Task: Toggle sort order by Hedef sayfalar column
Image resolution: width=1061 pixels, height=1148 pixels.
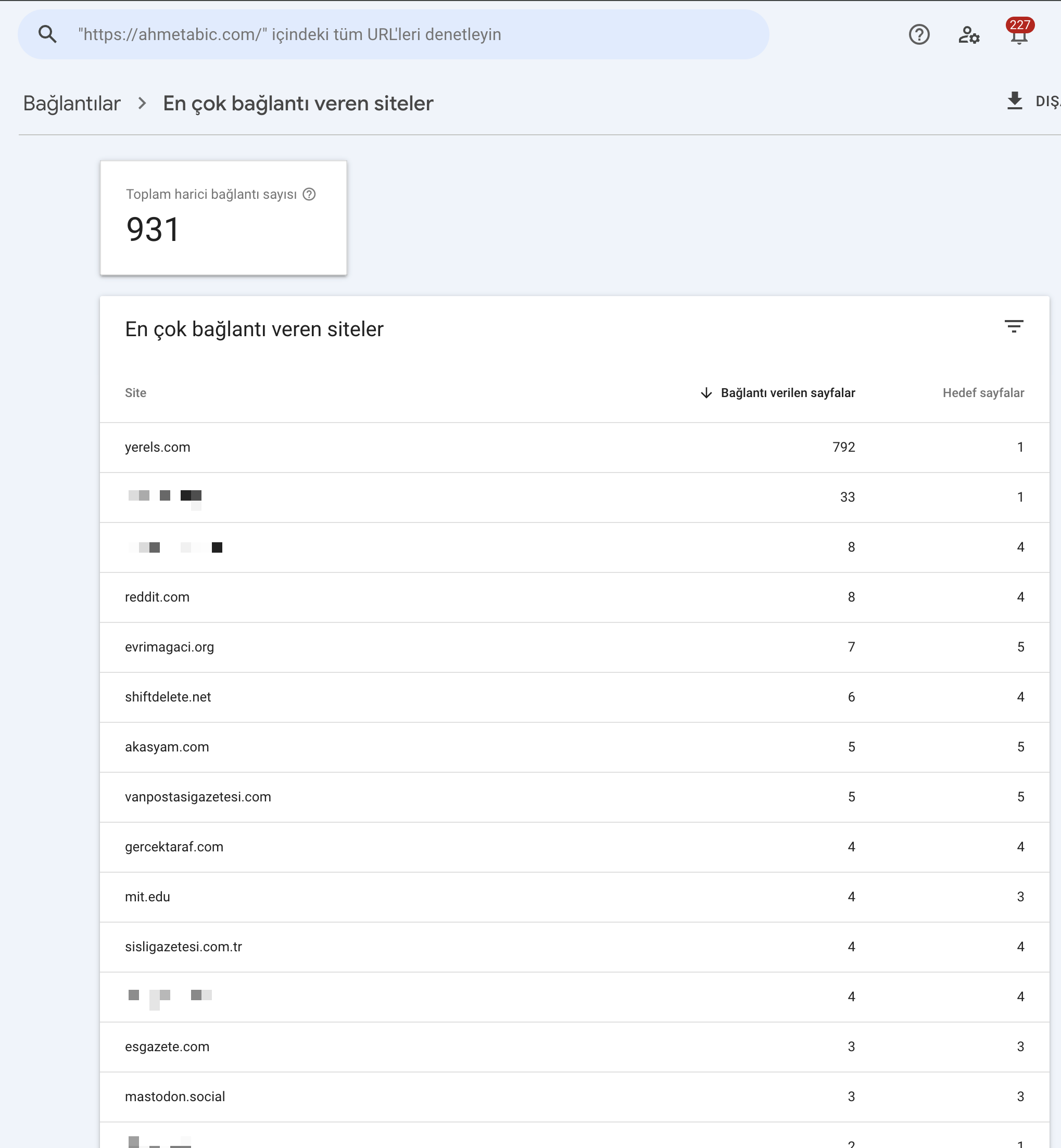Action: point(983,392)
